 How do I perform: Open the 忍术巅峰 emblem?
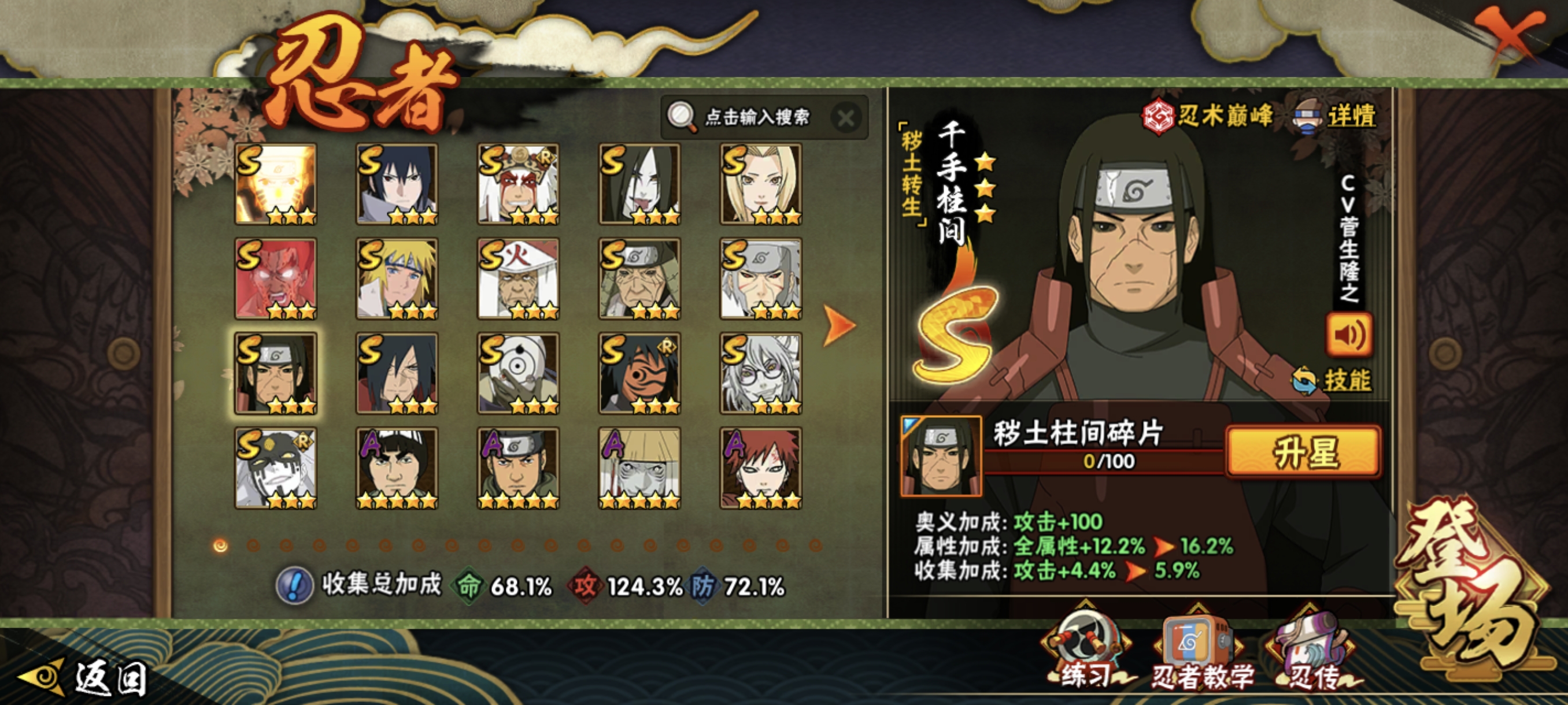(1207, 115)
